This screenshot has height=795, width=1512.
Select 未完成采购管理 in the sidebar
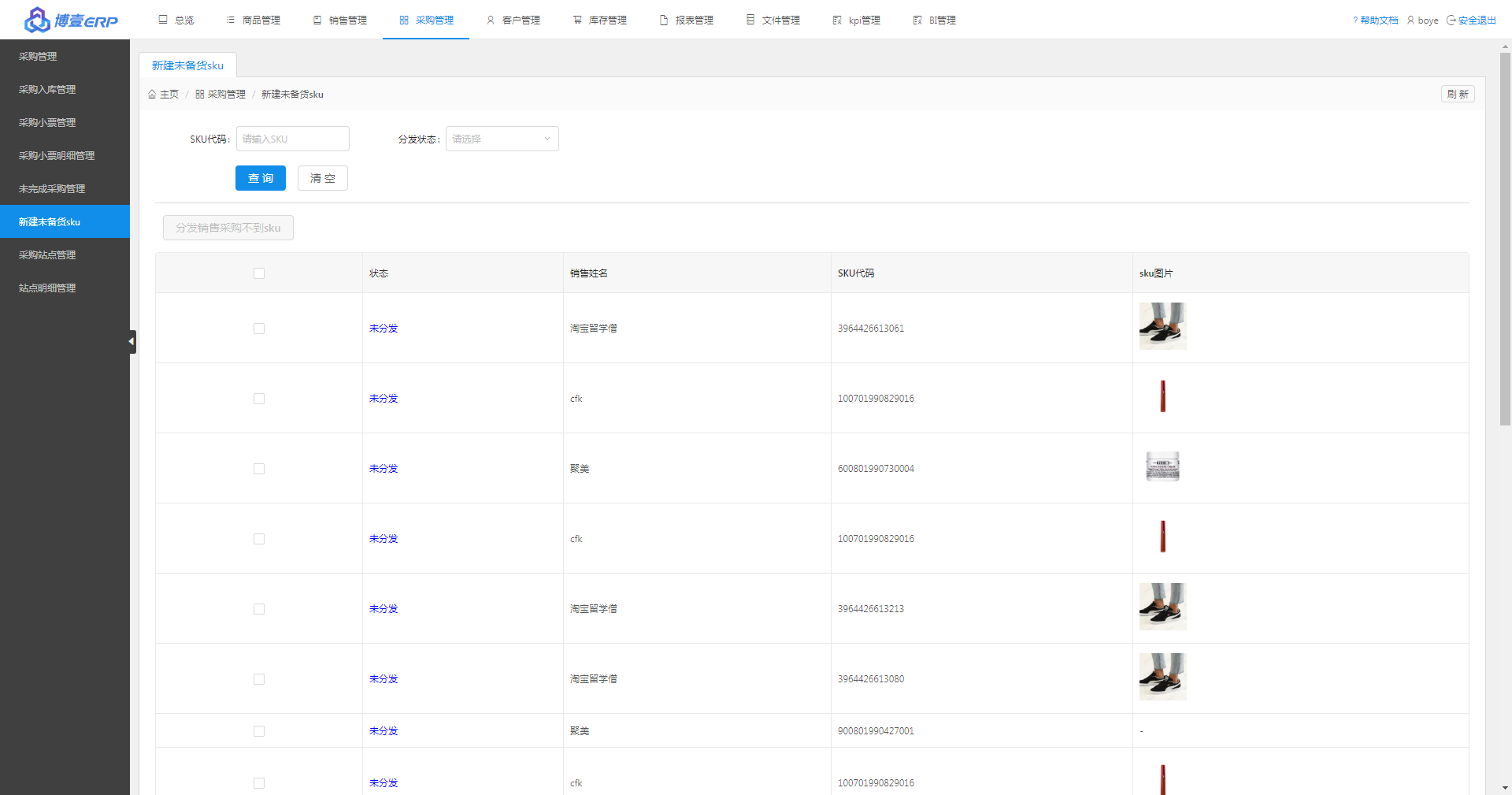coord(65,189)
